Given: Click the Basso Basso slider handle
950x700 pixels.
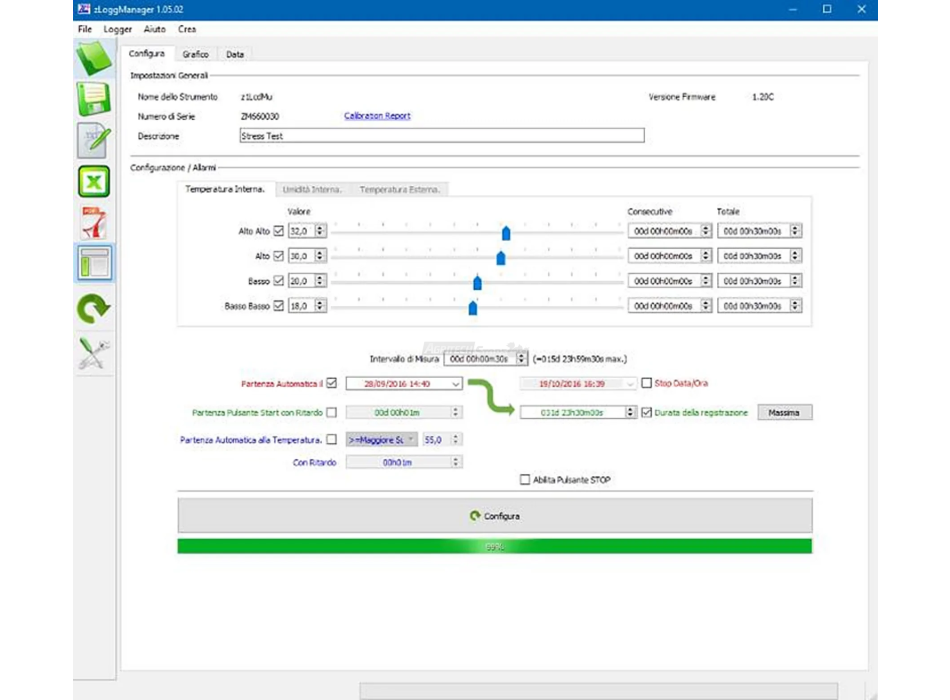Looking at the screenshot, I should tap(473, 308).
